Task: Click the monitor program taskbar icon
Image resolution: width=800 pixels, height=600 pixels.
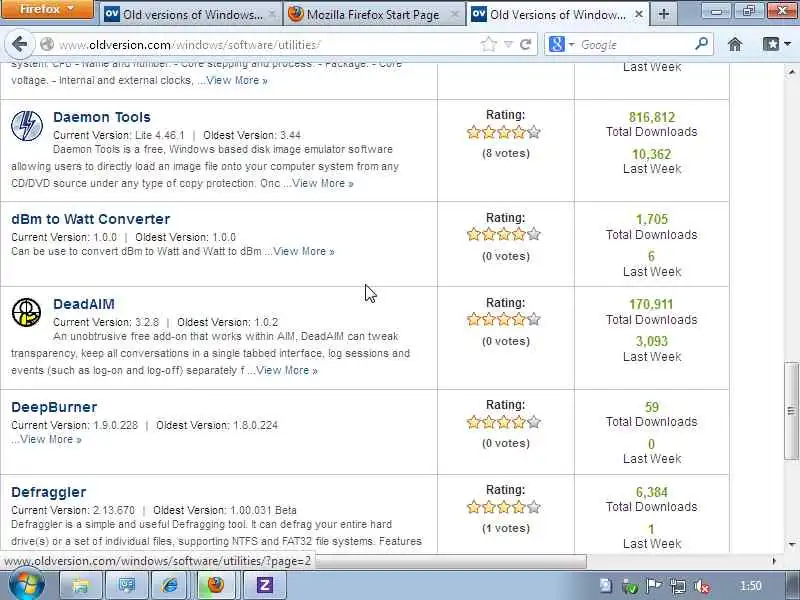Action: tap(126, 585)
